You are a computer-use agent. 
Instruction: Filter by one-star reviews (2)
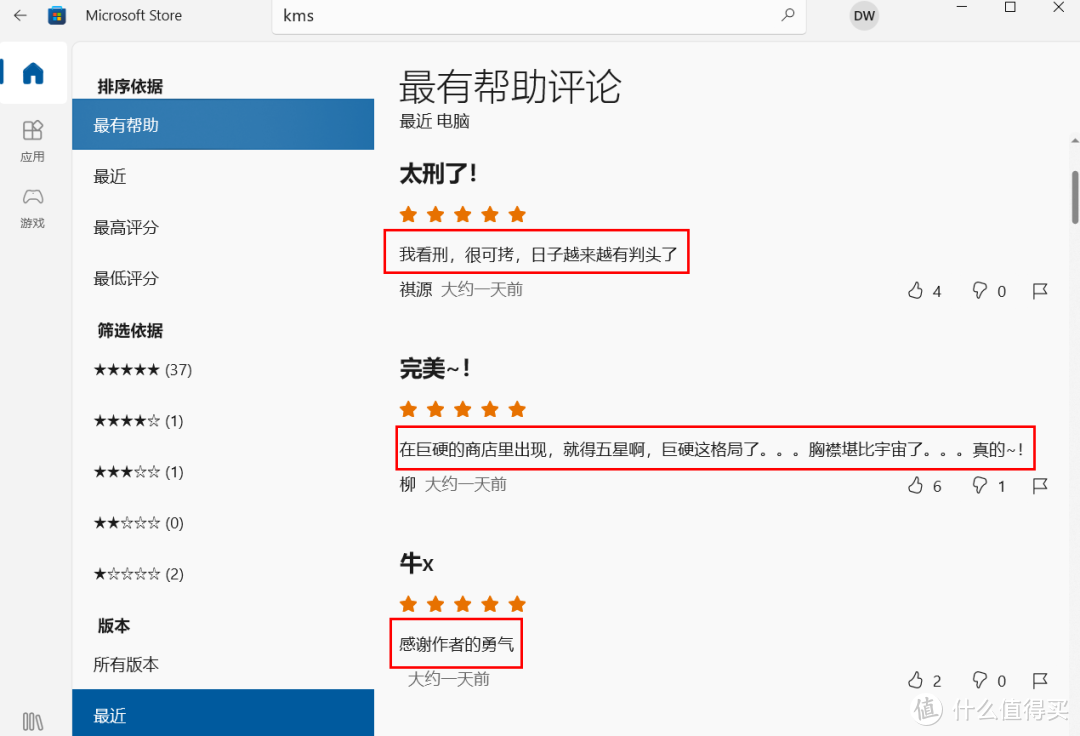[x=138, y=574]
